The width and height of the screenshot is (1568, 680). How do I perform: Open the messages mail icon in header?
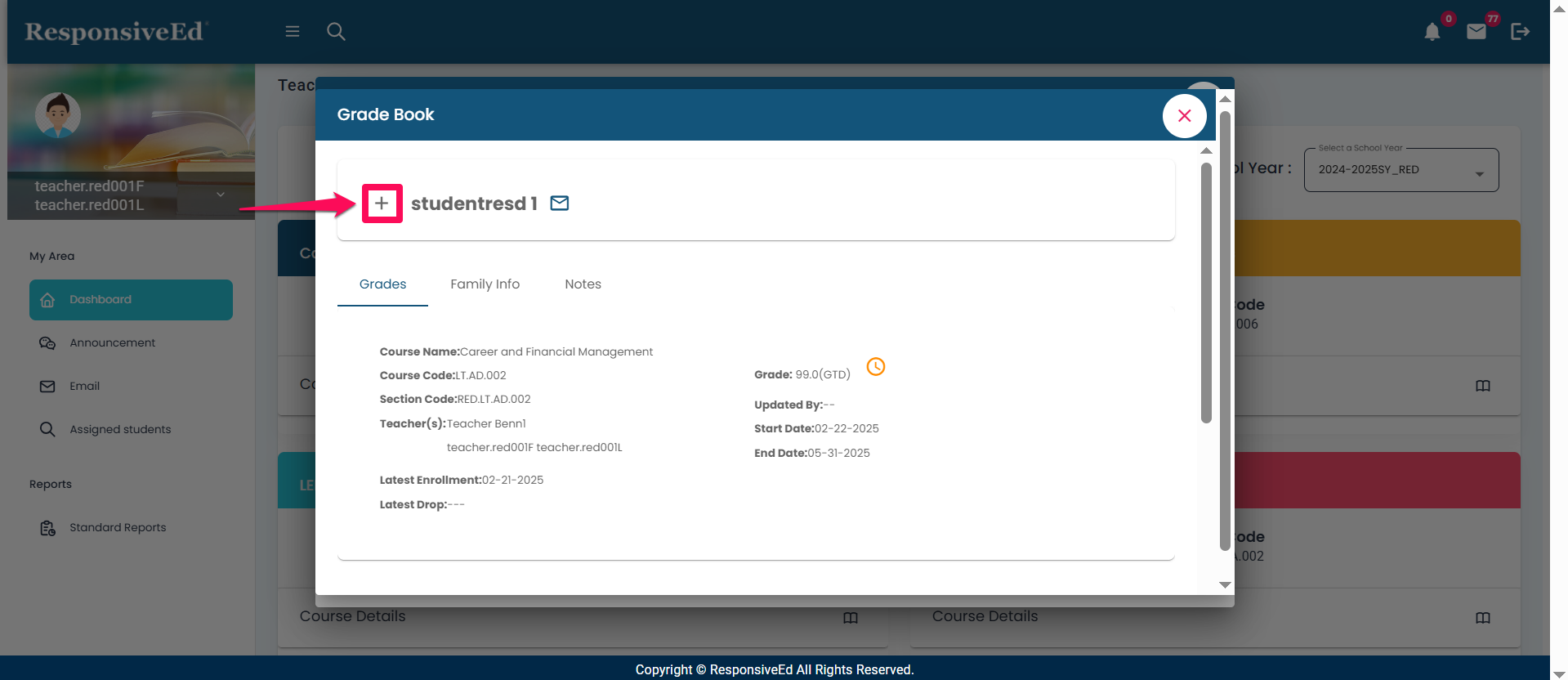(1476, 32)
